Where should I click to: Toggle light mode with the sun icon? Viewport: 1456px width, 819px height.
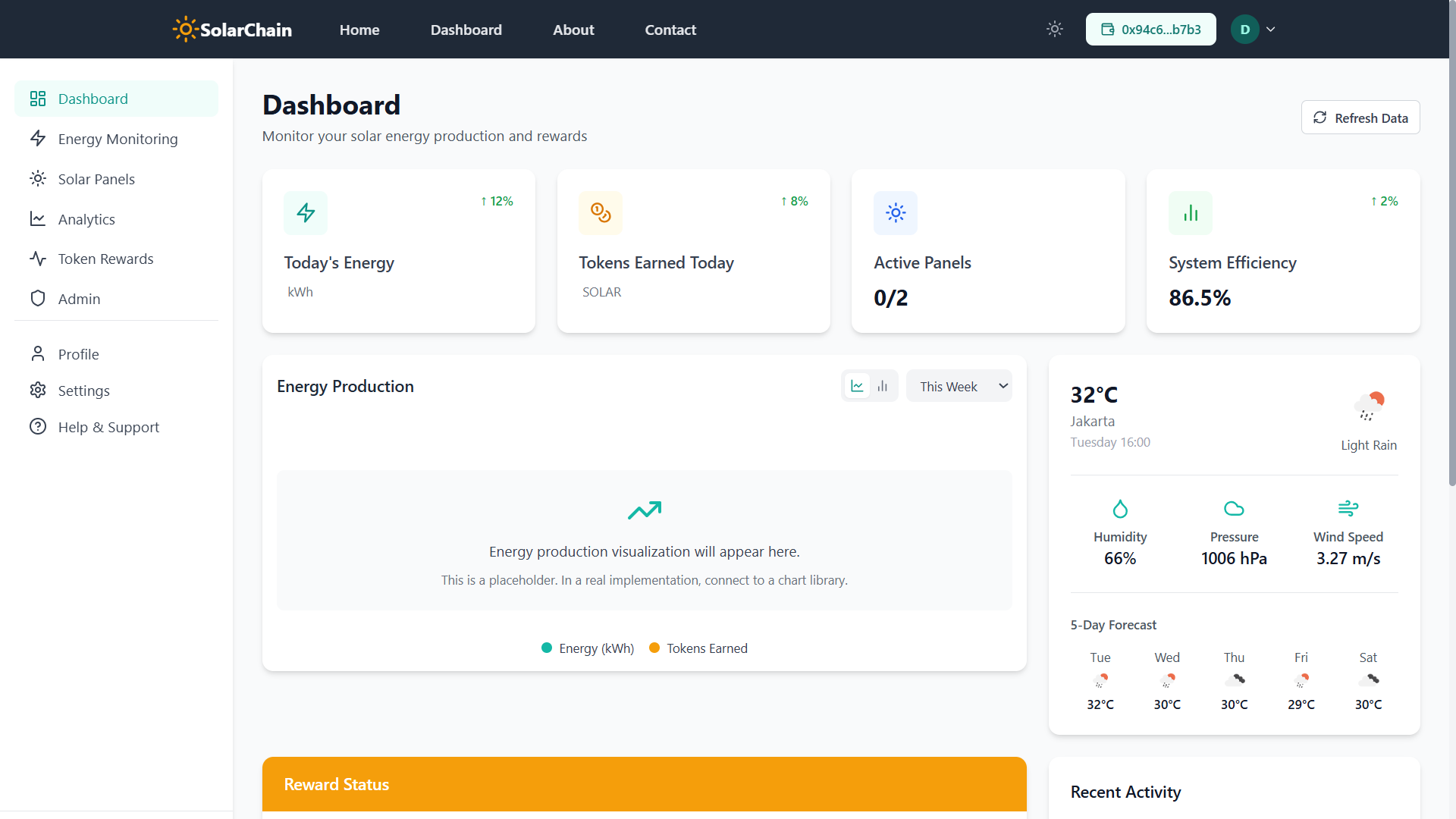point(1054,29)
